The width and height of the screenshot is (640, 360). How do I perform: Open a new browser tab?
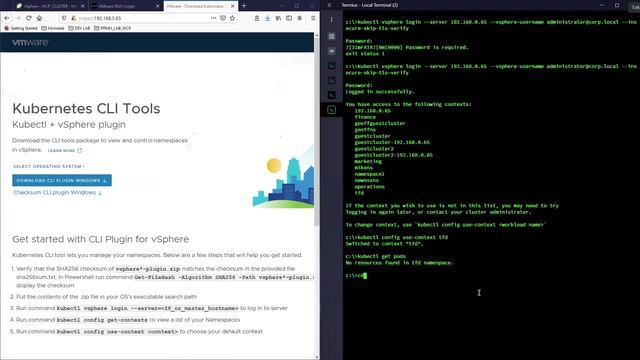244,6
